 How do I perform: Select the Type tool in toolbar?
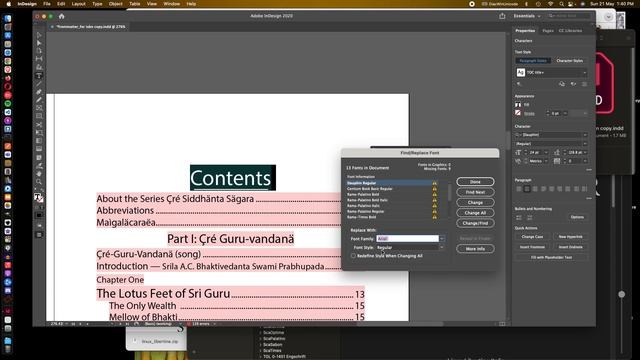coord(39,76)
